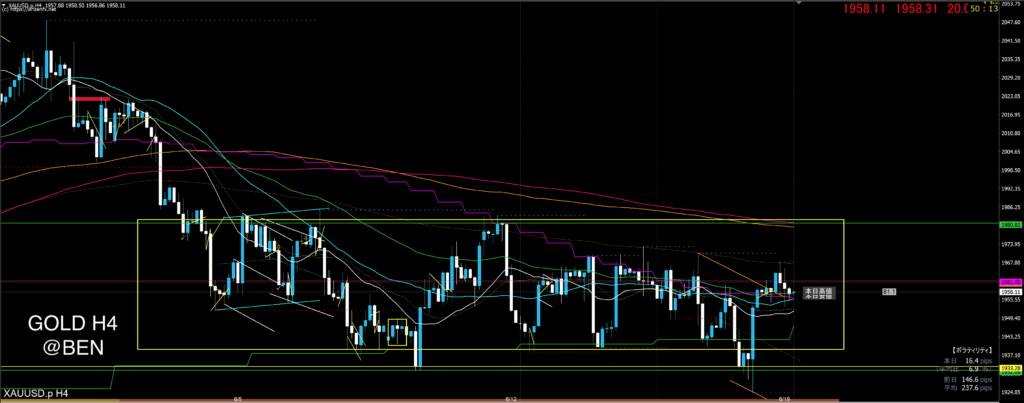Click the green 1980.83 price level tag
1024x403 pixels.
(1008, 225)
